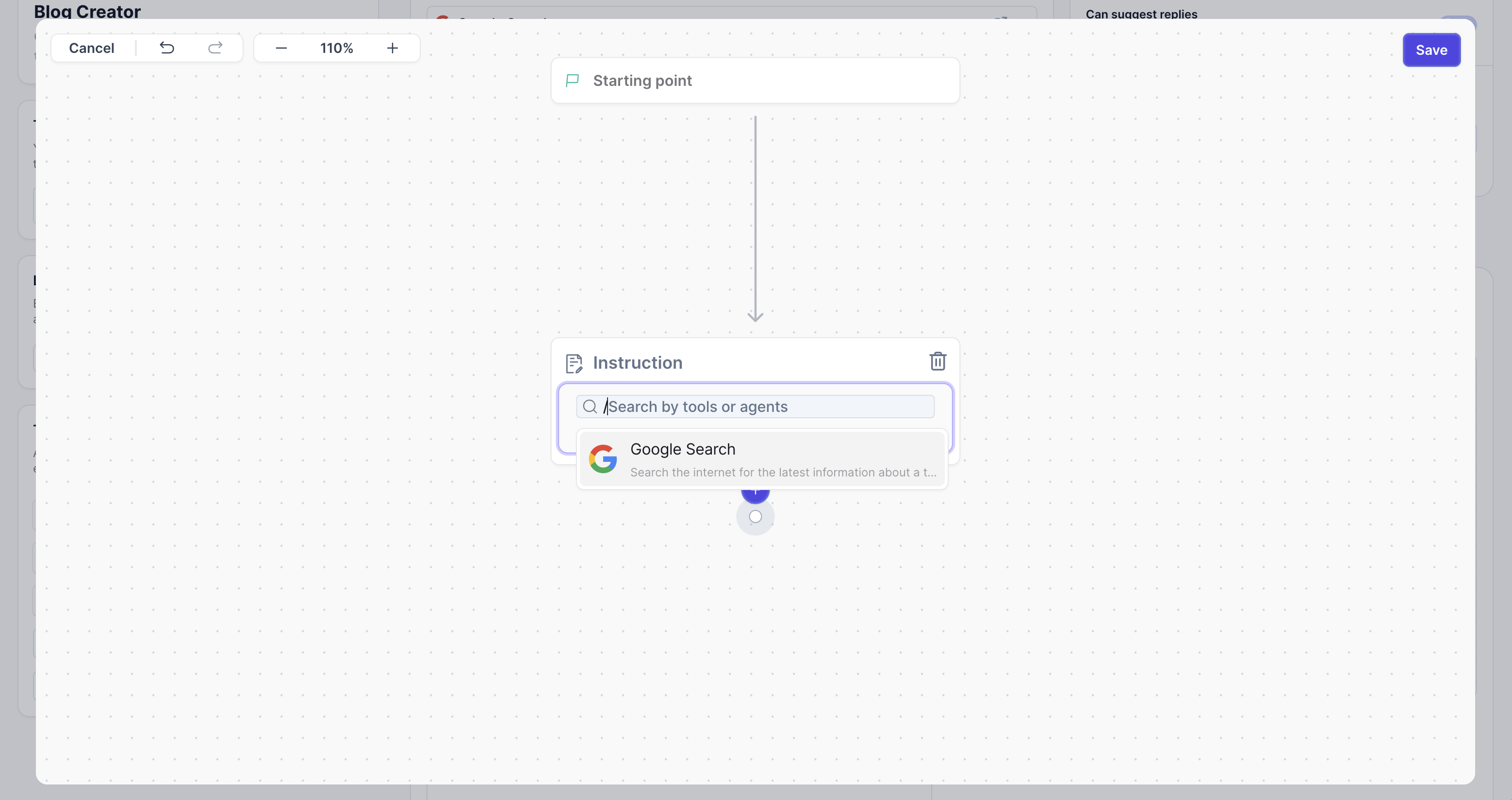This screenshot has height=800, width=1512.
Task: Click the redo arrow icon
Action: (215, 48)
